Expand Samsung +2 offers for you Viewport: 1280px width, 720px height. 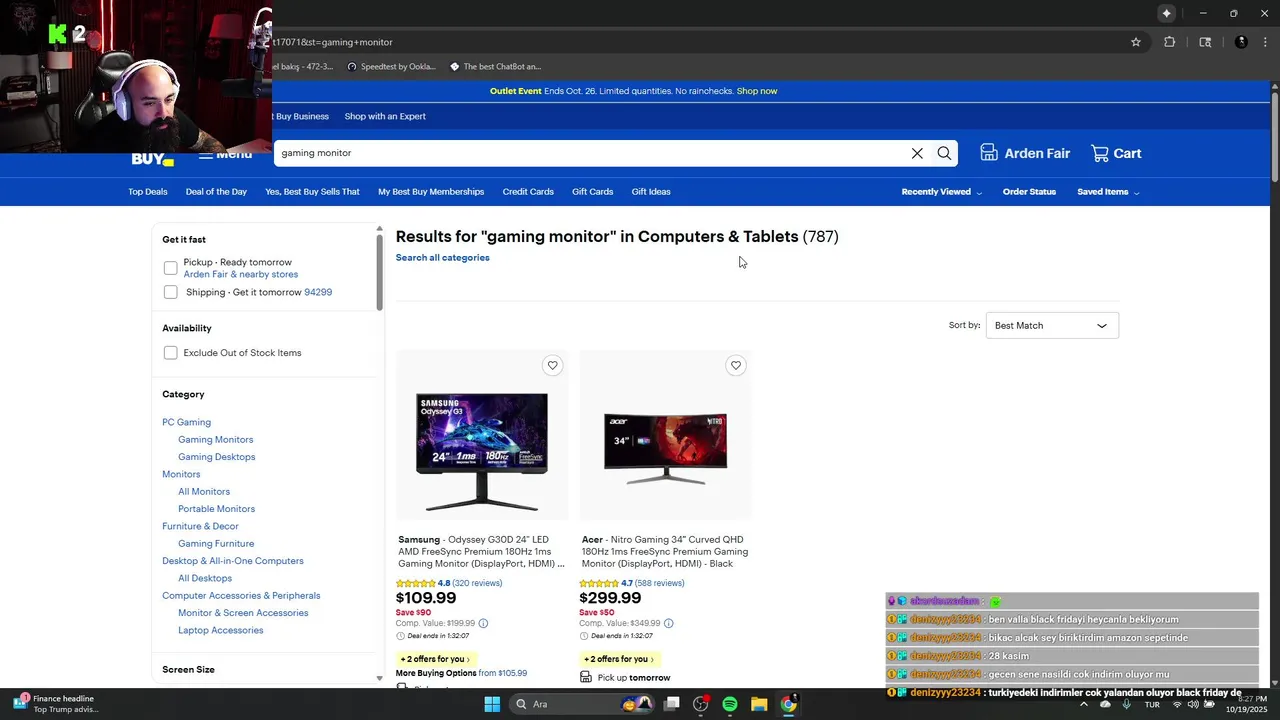click(x=435, y=659)
